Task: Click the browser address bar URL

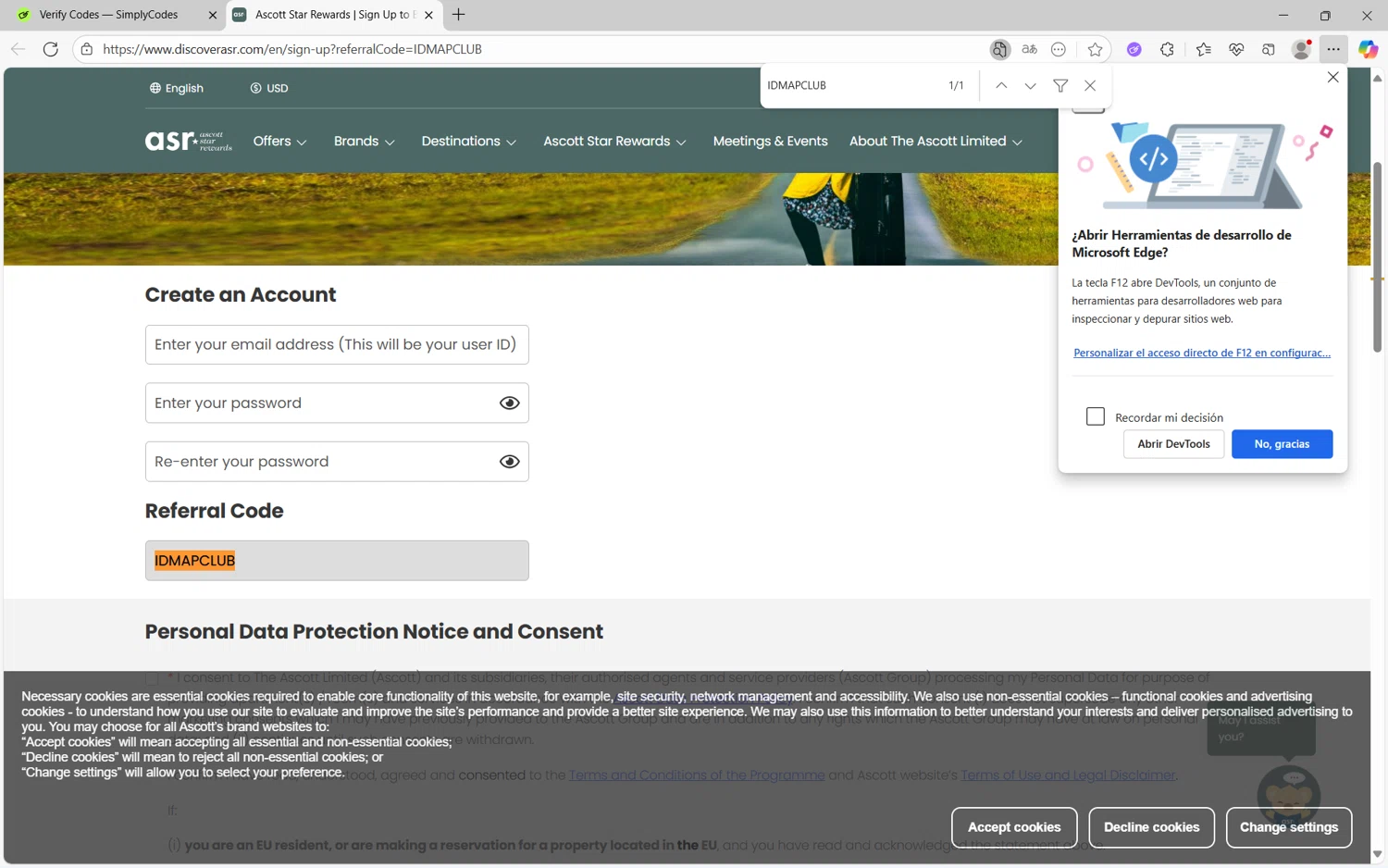Action: tap(292, 49)
